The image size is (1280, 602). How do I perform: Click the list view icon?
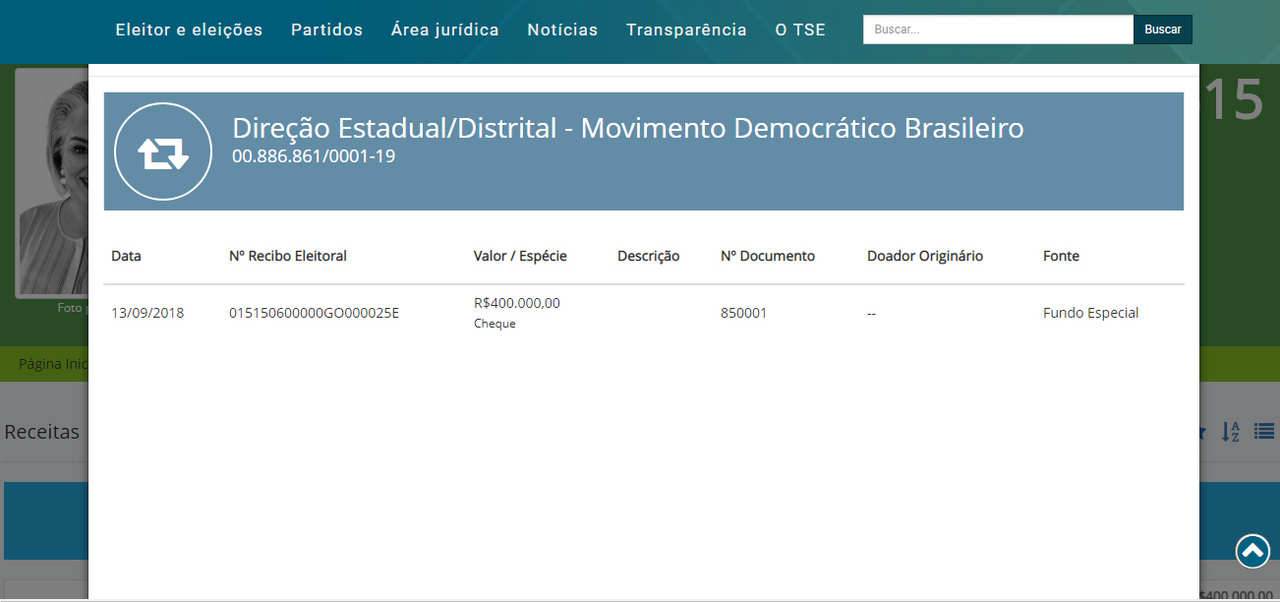click(x=1264, y=432)
